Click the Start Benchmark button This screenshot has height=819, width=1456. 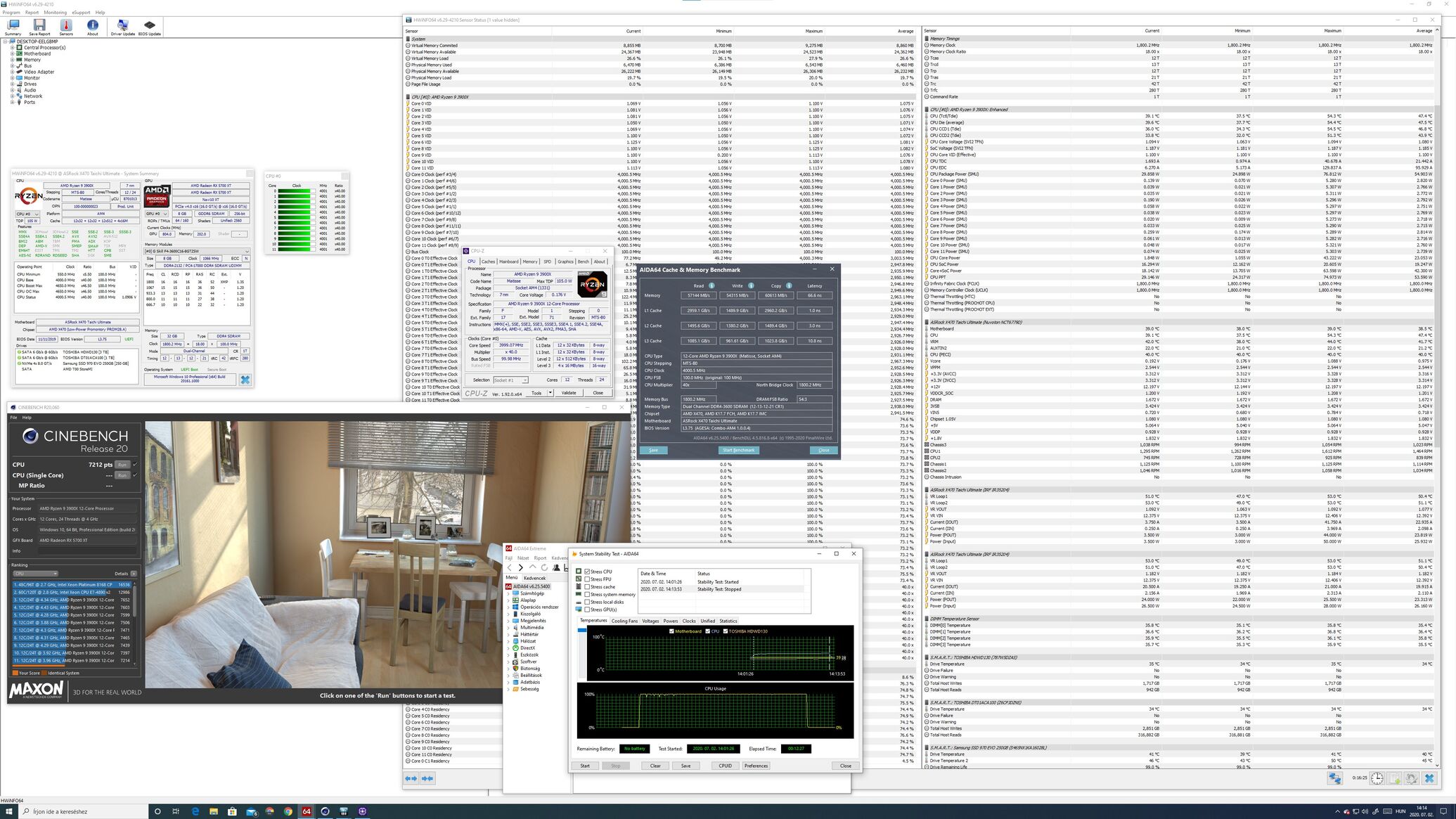(738, 450)
